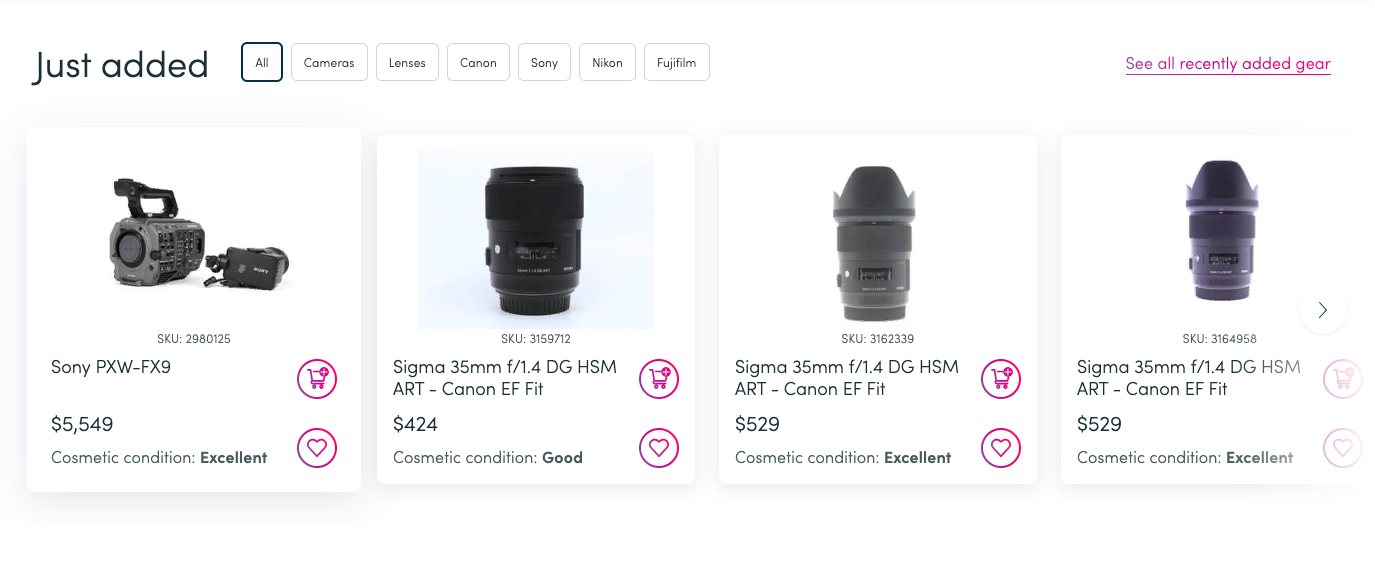Heart the Sigma lens SKU 3162339
The height and width of the screenshot is (561, 1375).
(1001, 448)
